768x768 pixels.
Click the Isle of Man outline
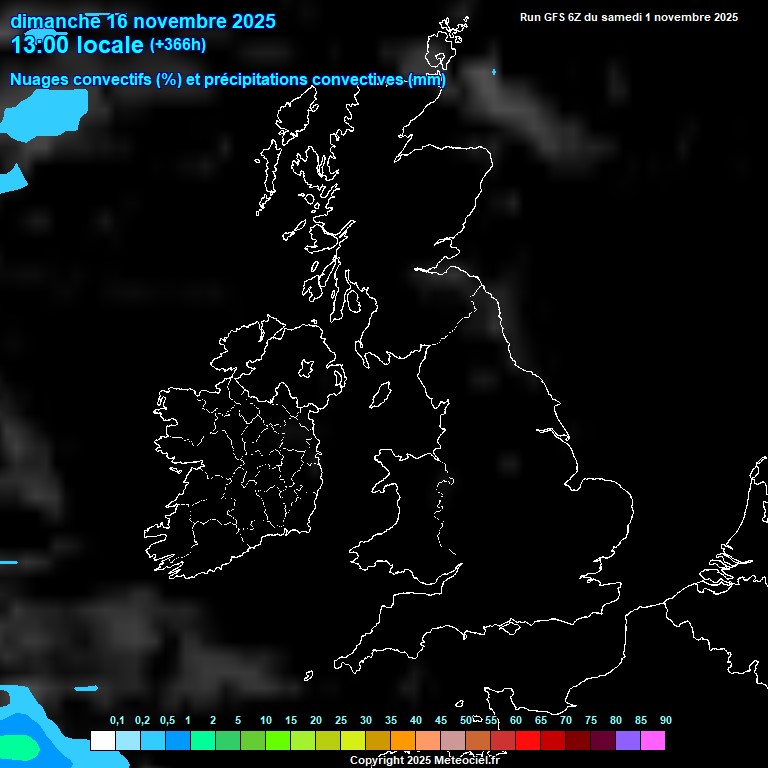click(x=381, y=396)
